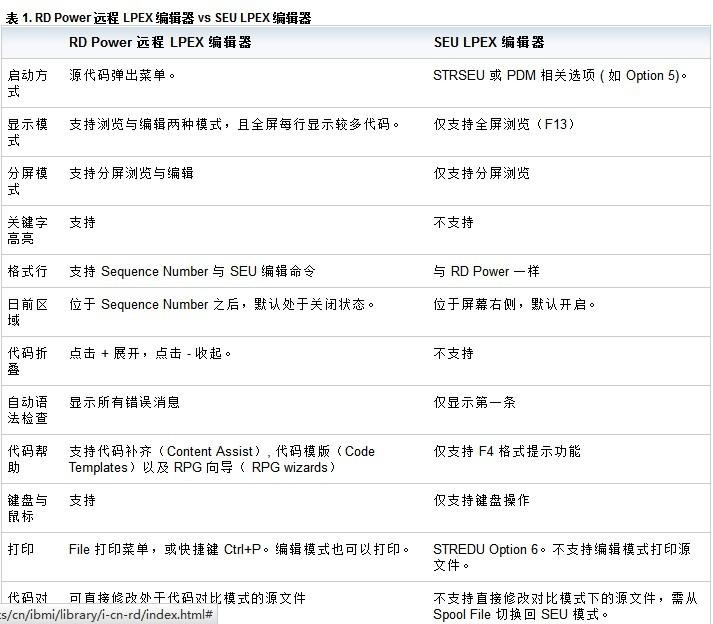This screenshot has height=624, width=713.
Task: Click '不支持' in the 关键字高亮 row
Action: point(453,222)
